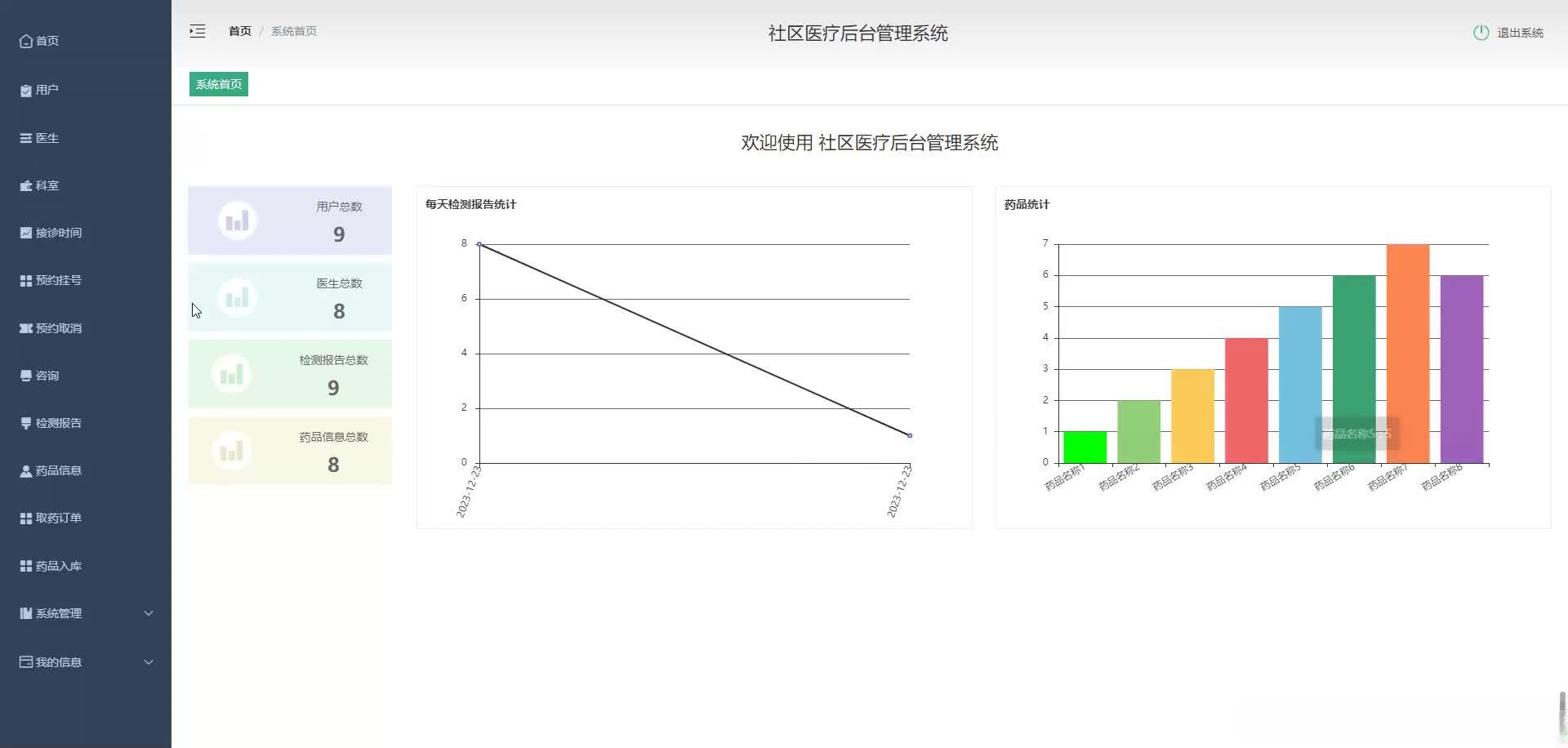Click the 咨询 icon in sidebar

[26, 376]
